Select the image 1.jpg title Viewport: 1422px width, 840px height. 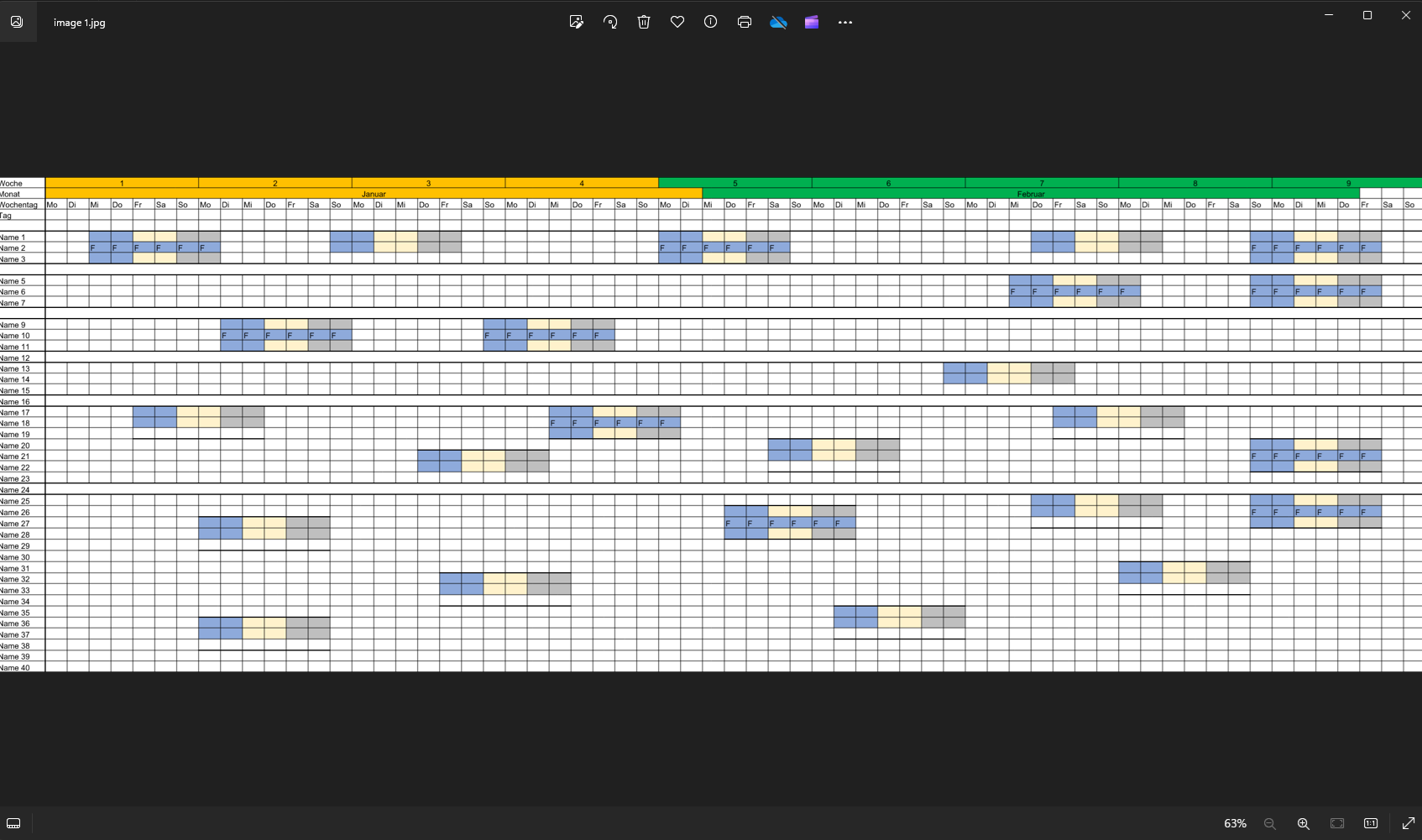point(78,23)
